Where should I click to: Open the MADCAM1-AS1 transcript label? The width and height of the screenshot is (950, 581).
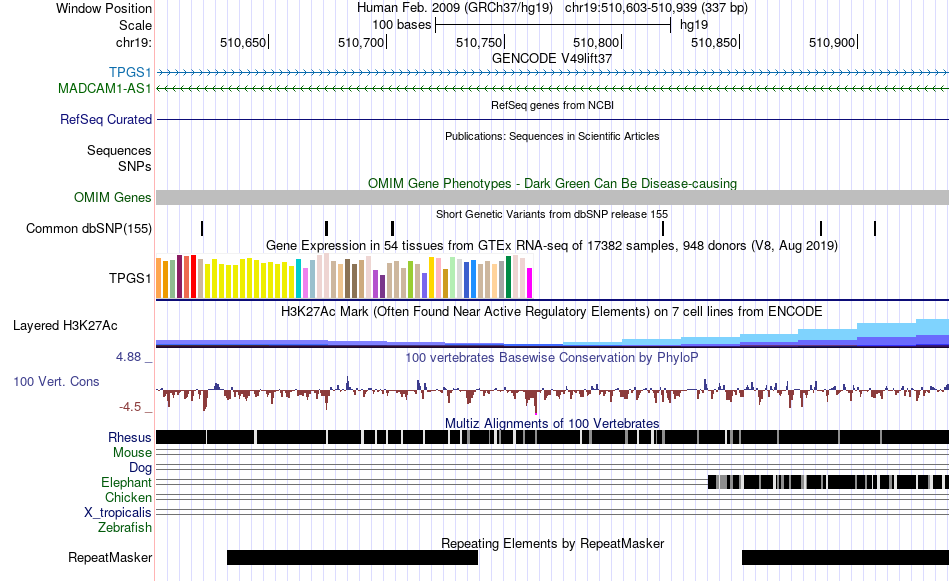tap(105, 88)
